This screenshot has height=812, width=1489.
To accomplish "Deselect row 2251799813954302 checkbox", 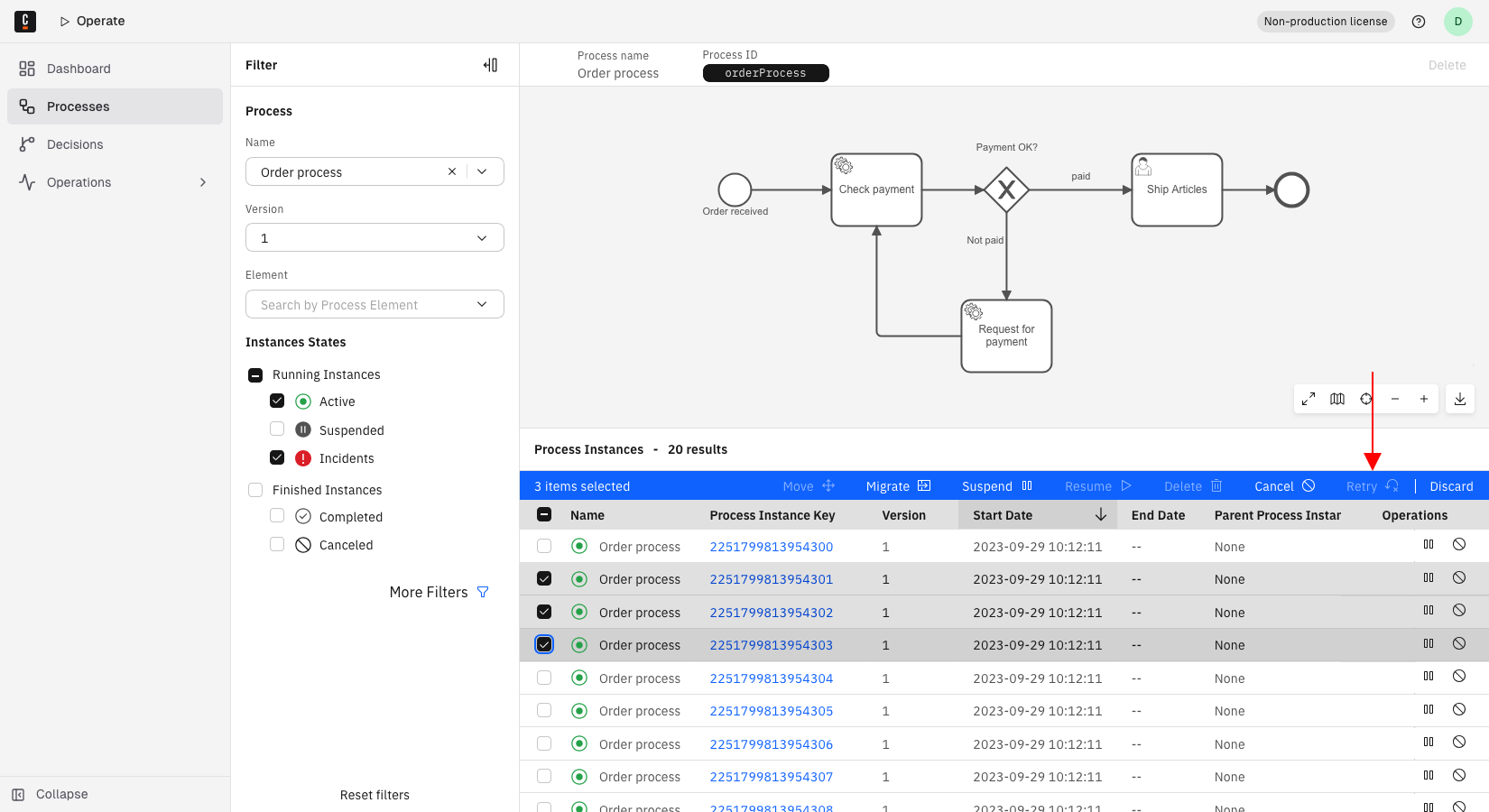I will coord(544,612).
